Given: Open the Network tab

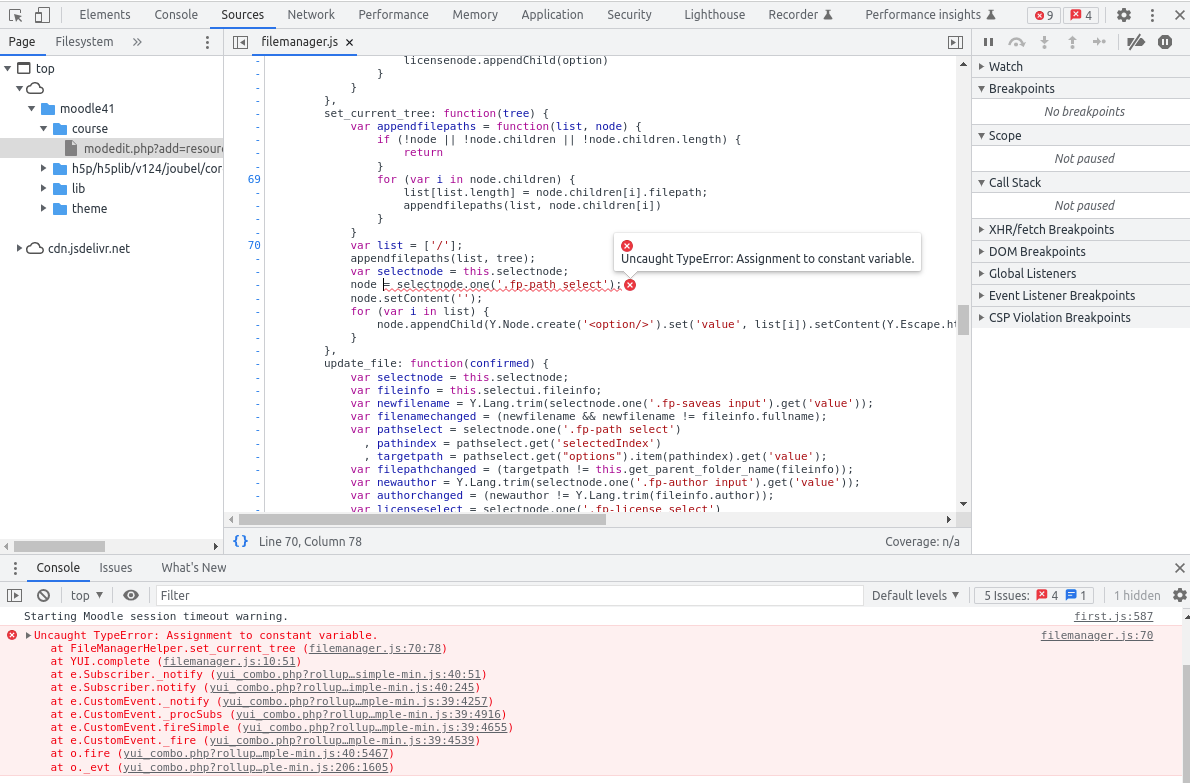Looking at the screenshot, I should pyautogui.click(x=310, y=14).
